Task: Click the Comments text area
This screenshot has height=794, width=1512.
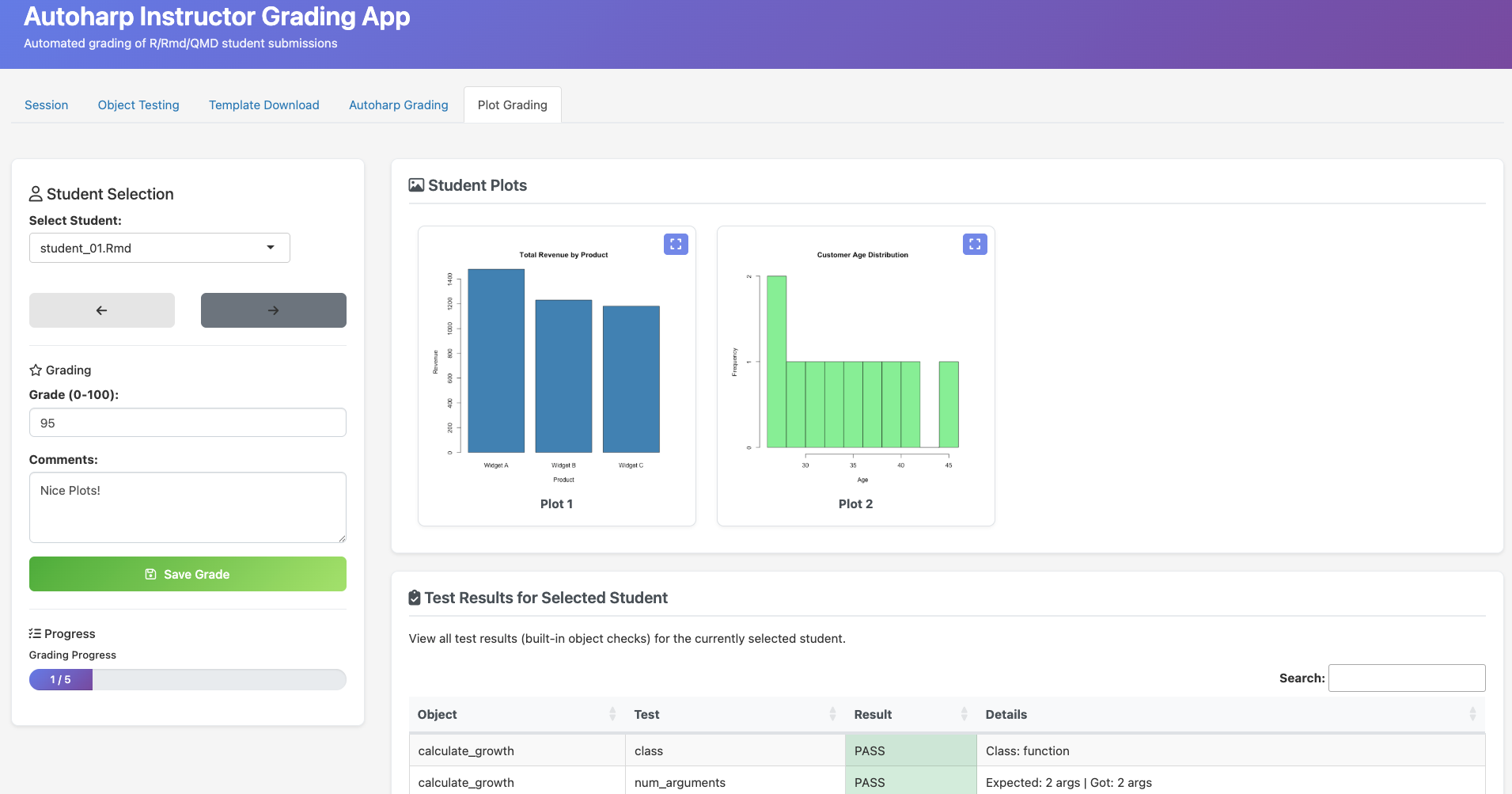Action: pyautogui.click(x=188, y=507)
